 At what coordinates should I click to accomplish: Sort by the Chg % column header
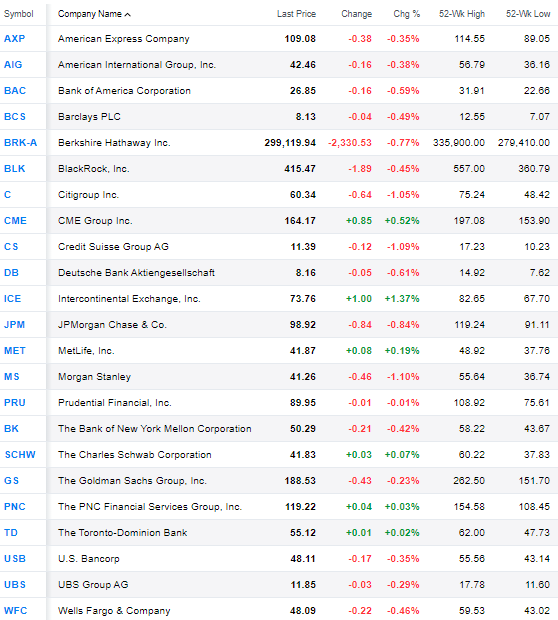pyautogui.click(x=407, y=14)
